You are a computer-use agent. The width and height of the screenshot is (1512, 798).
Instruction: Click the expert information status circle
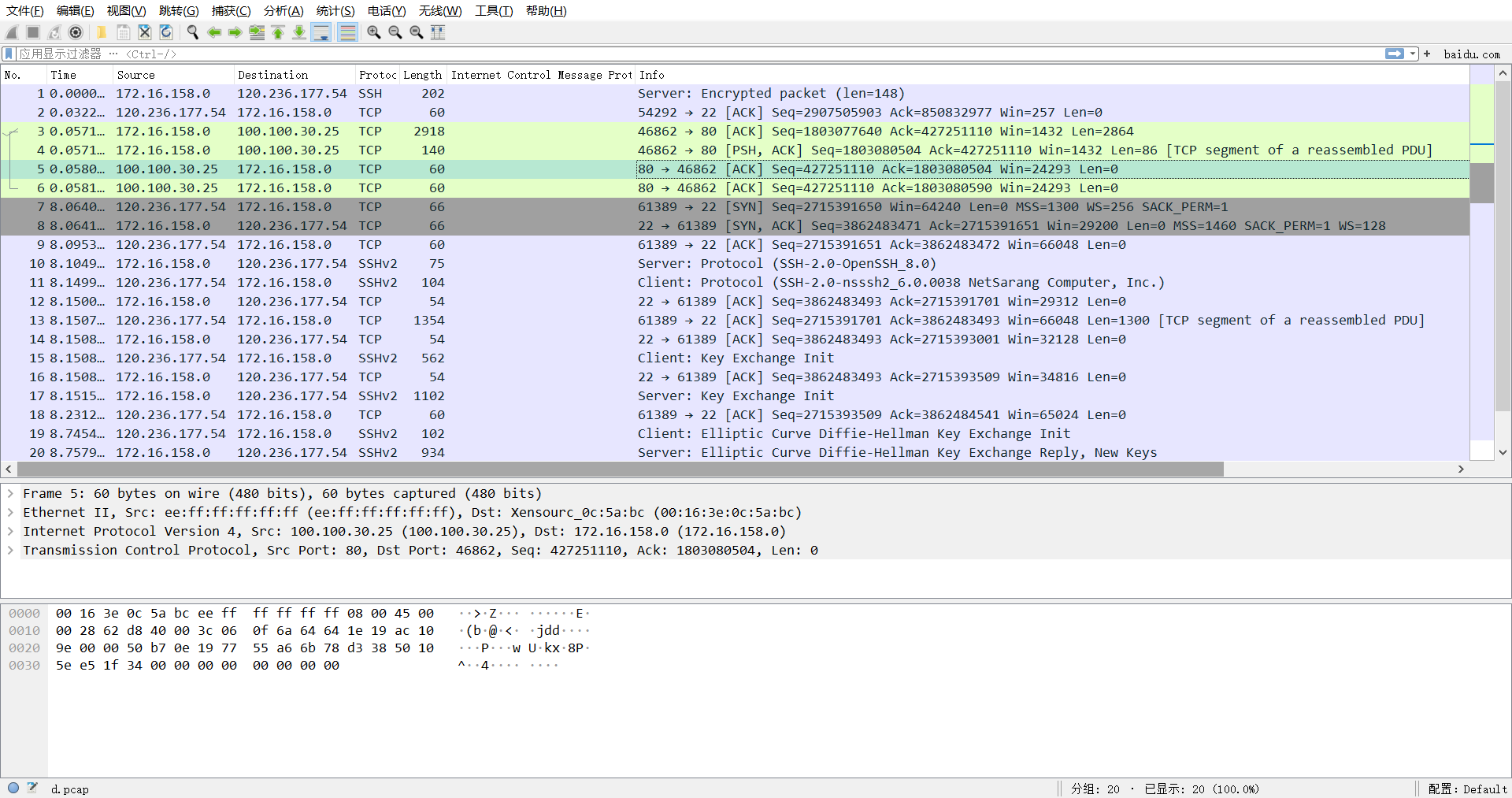coord(13,788)
